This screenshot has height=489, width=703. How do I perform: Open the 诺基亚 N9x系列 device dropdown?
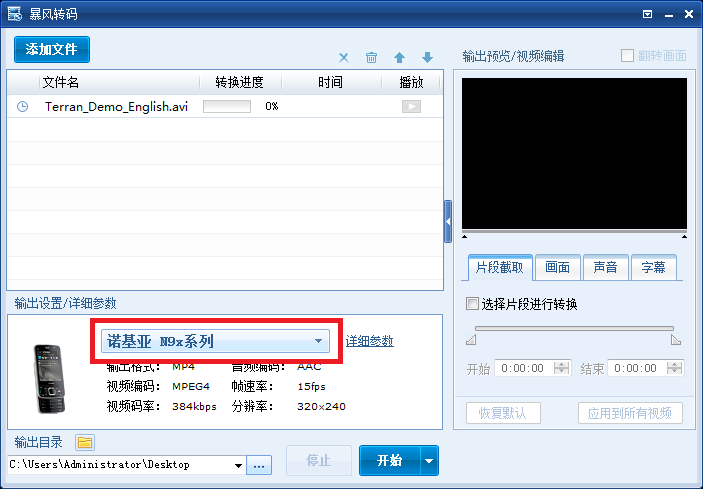coord(215,341)
